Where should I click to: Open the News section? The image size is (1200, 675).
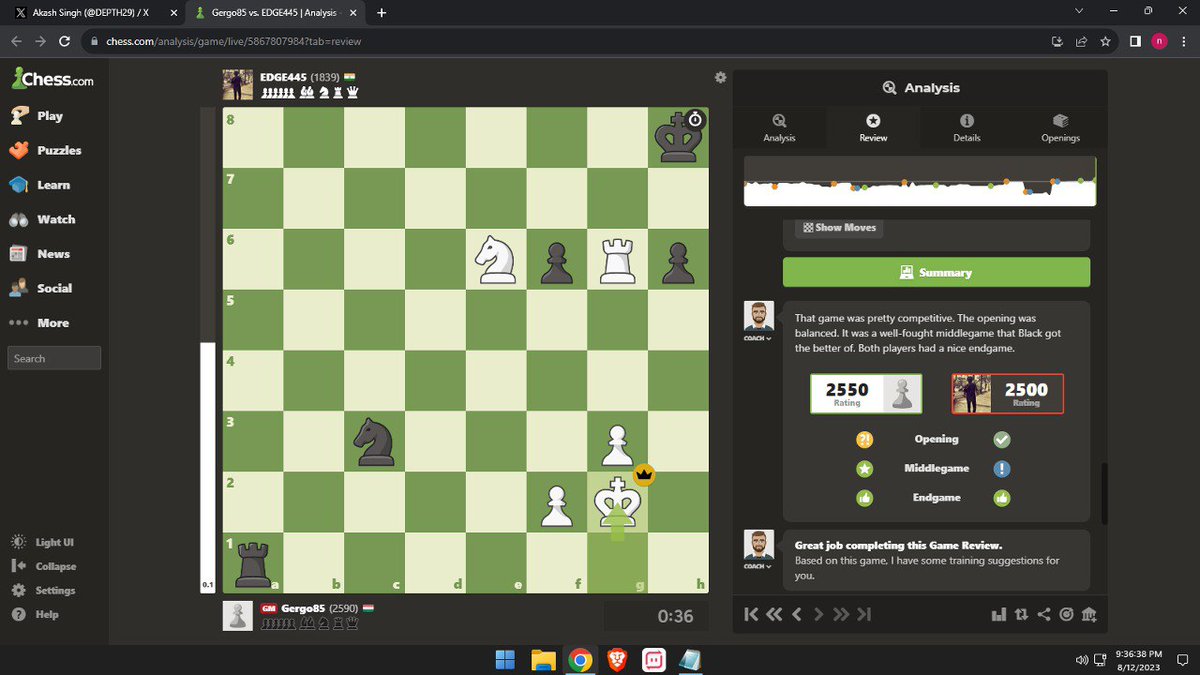pyautogui.click(x=40, y=254)
